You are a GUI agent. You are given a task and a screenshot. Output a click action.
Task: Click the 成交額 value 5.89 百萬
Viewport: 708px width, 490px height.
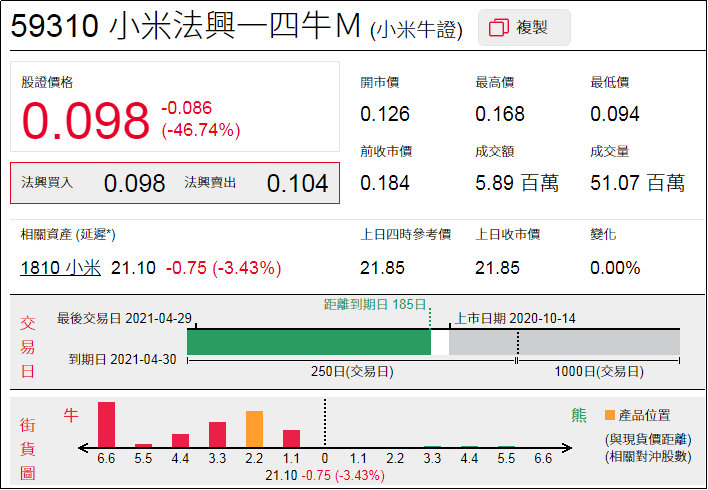coord(517,183)
